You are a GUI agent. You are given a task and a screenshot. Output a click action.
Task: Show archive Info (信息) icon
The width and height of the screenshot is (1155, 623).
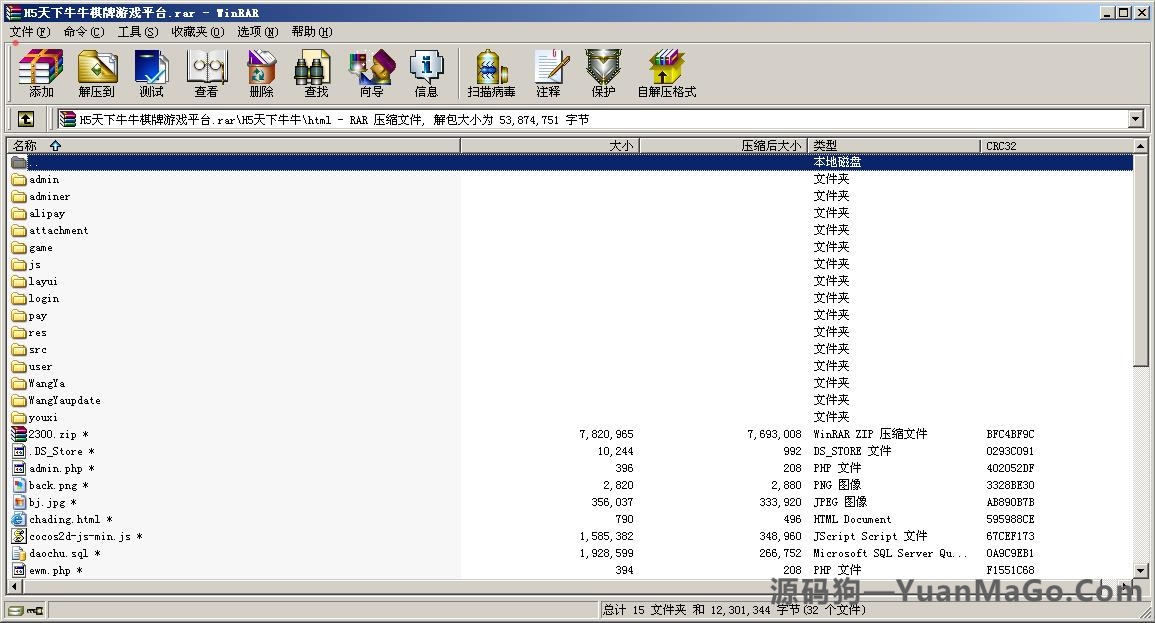(426, 73)
